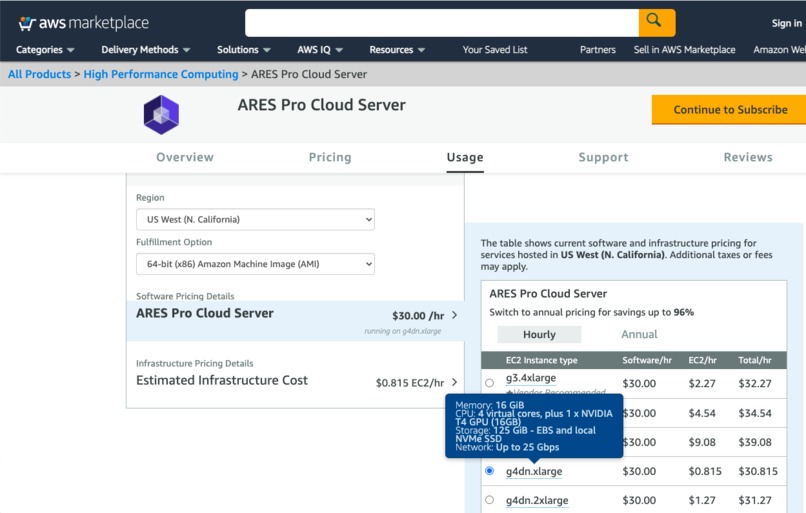Viewport: 806px width, 513px height.
Task: Click the $0.815 EC2/hr table cell
Action: pos(705,471)
